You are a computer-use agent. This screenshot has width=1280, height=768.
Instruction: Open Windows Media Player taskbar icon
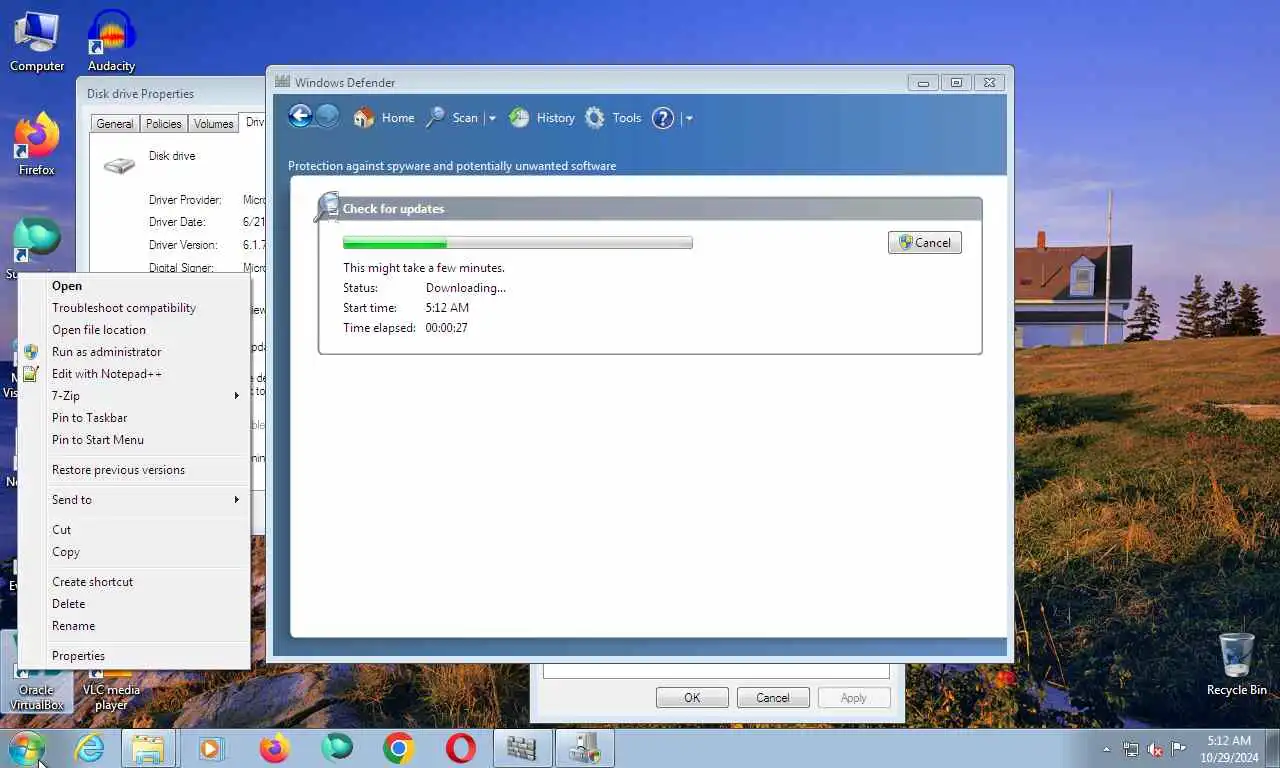(211, 748)
